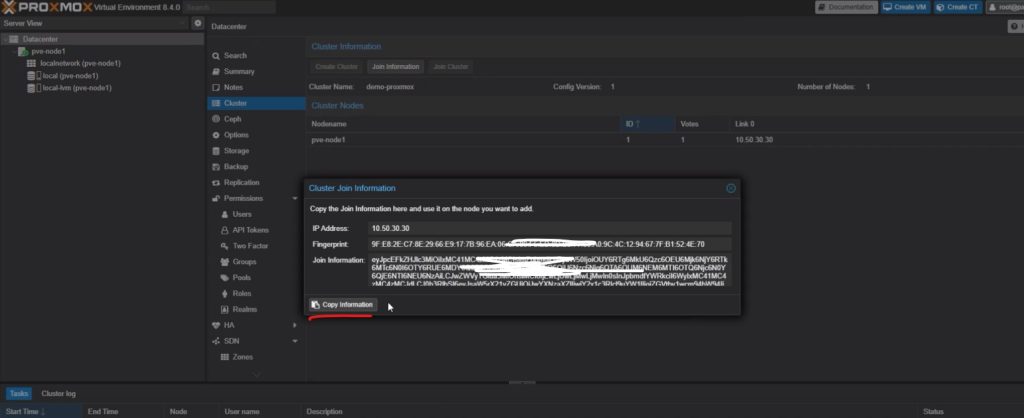This screenshot has height=418, width=1024.
Task: Select the Cluster menu item
Action: (x=256, y=103)
